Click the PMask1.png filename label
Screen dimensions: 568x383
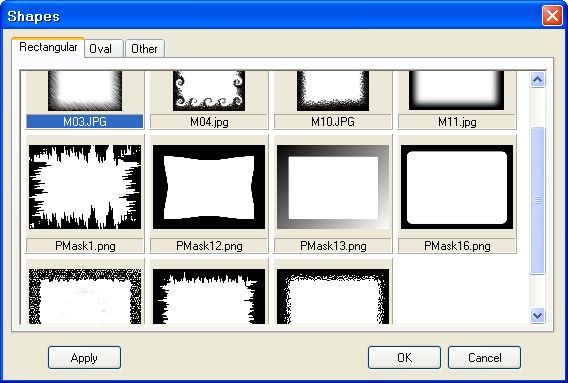[x=85, y=246]
